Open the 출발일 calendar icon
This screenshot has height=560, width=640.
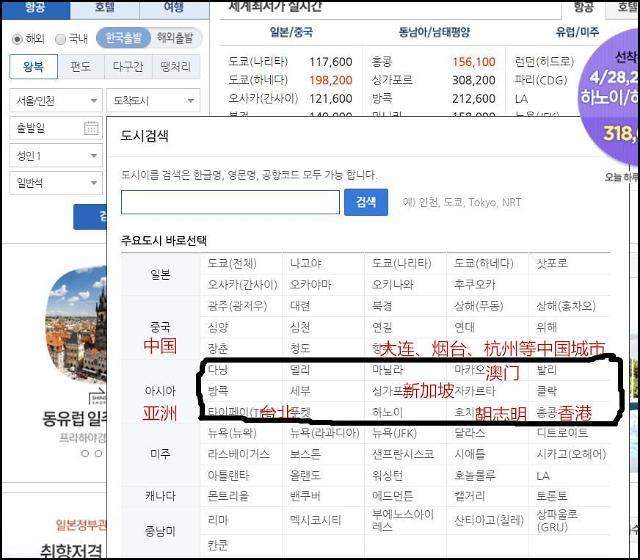pyautogui.click(x=91, y=128)
